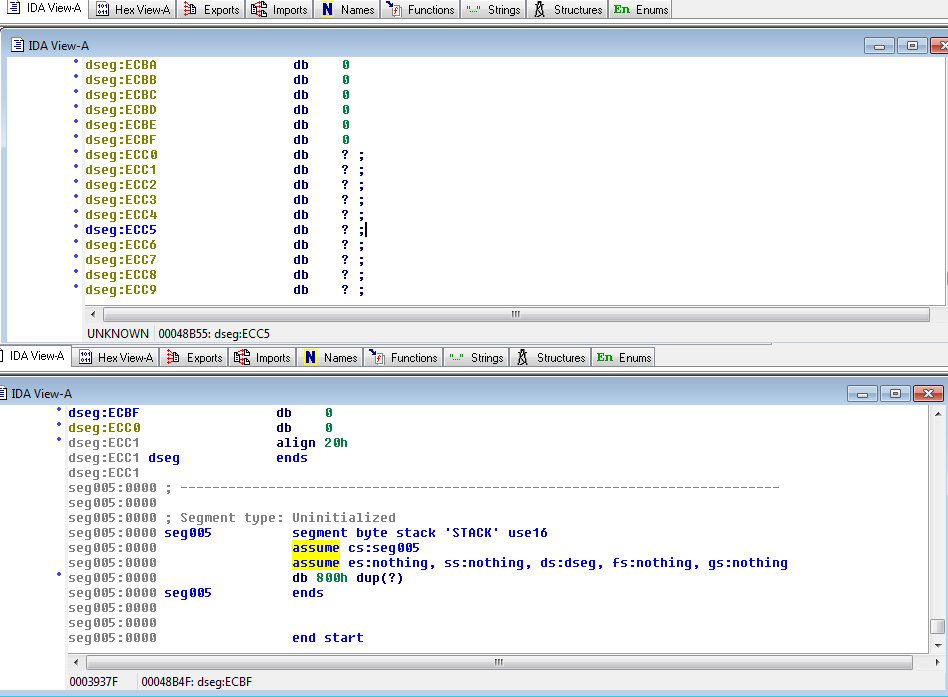Click the Structures icon in the upper tab bar
The image size is (948, 697).
(539, 10)
